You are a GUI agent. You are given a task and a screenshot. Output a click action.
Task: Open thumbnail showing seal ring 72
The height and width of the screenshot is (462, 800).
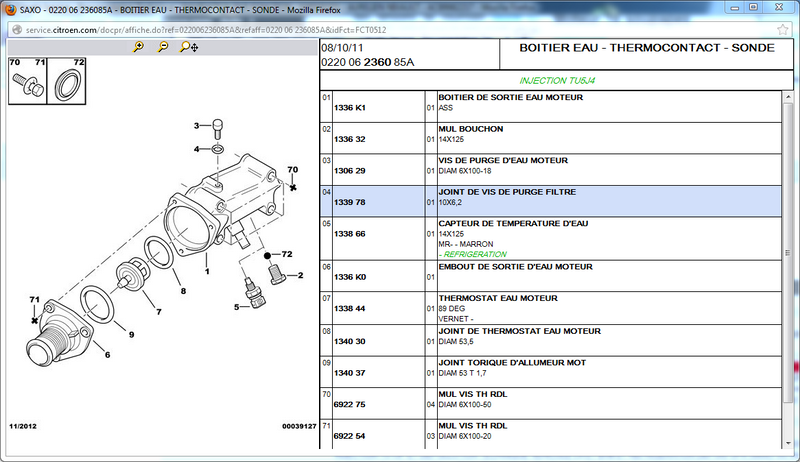click(x=66, y=81)
